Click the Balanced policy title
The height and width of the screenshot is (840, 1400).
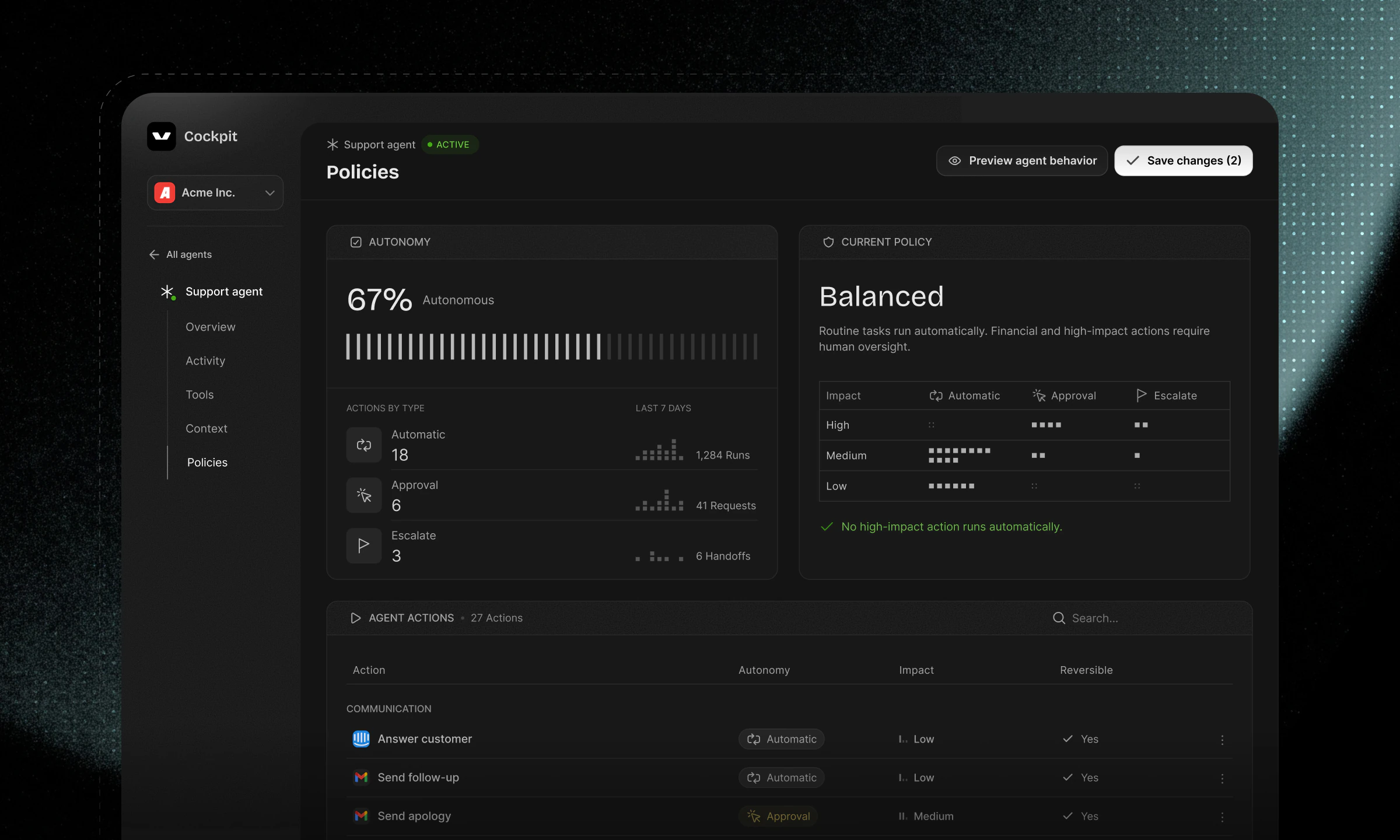point(881,296)
